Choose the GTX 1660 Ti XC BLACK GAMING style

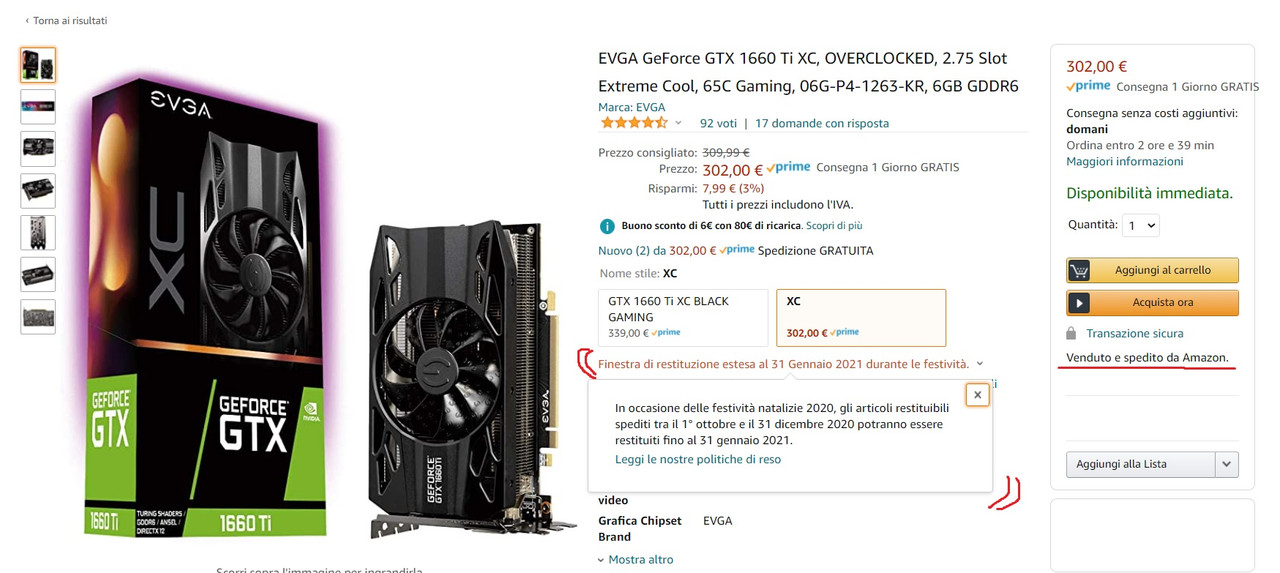[683, 318]
